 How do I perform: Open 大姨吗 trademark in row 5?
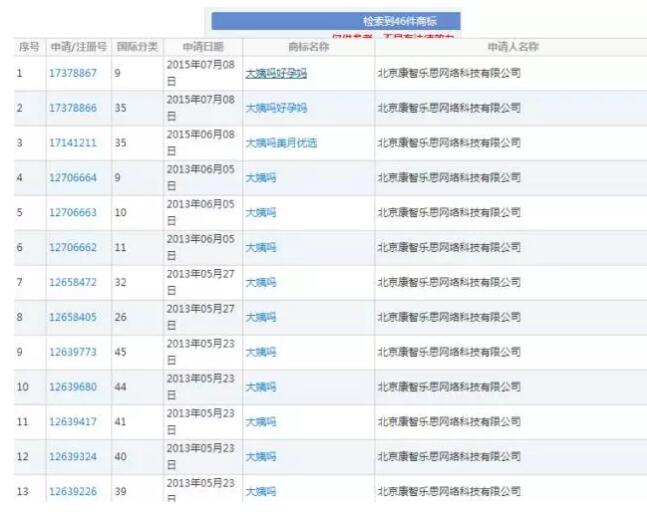point(261,213)
